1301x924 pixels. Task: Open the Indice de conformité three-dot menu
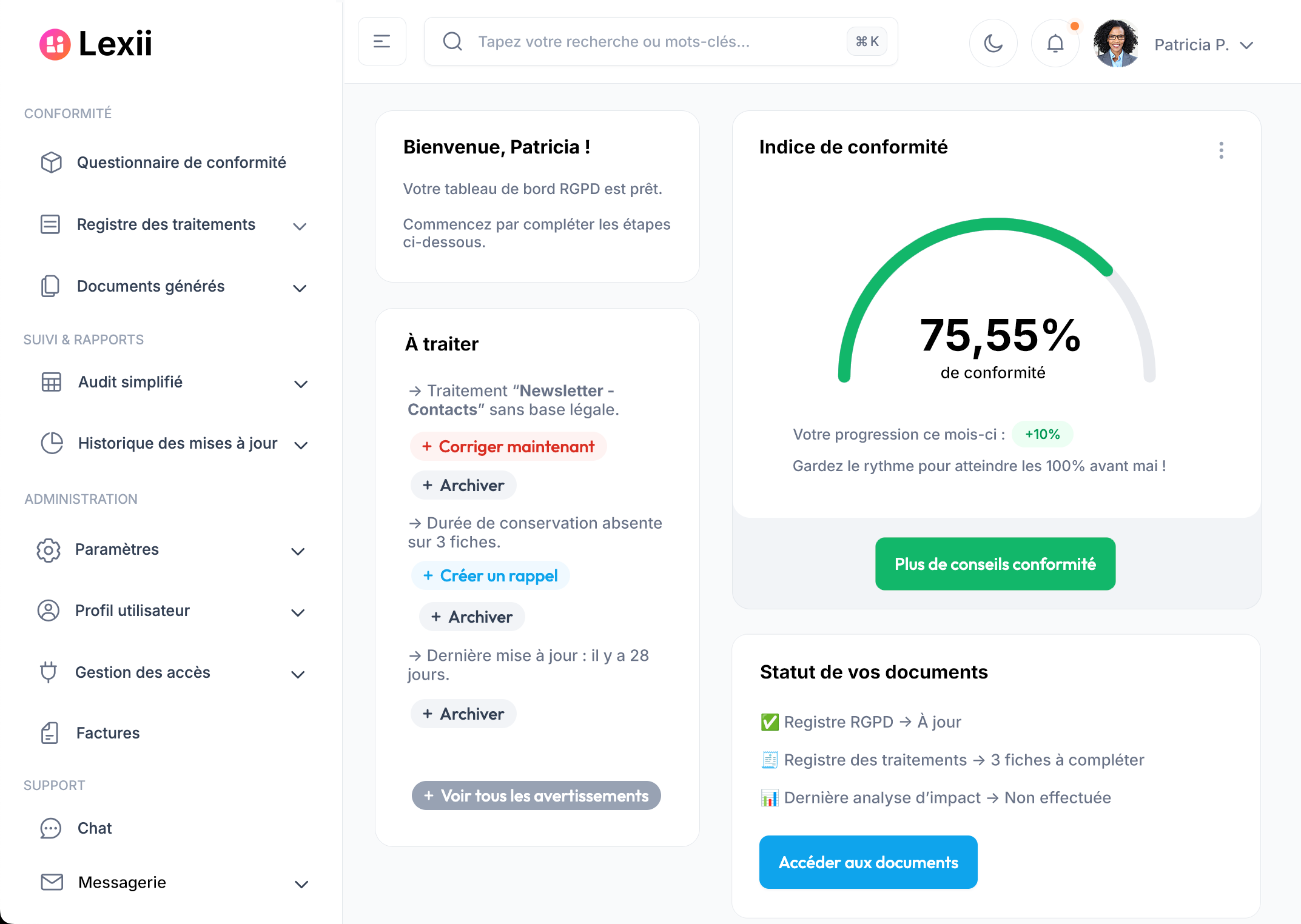[1221, 150]
